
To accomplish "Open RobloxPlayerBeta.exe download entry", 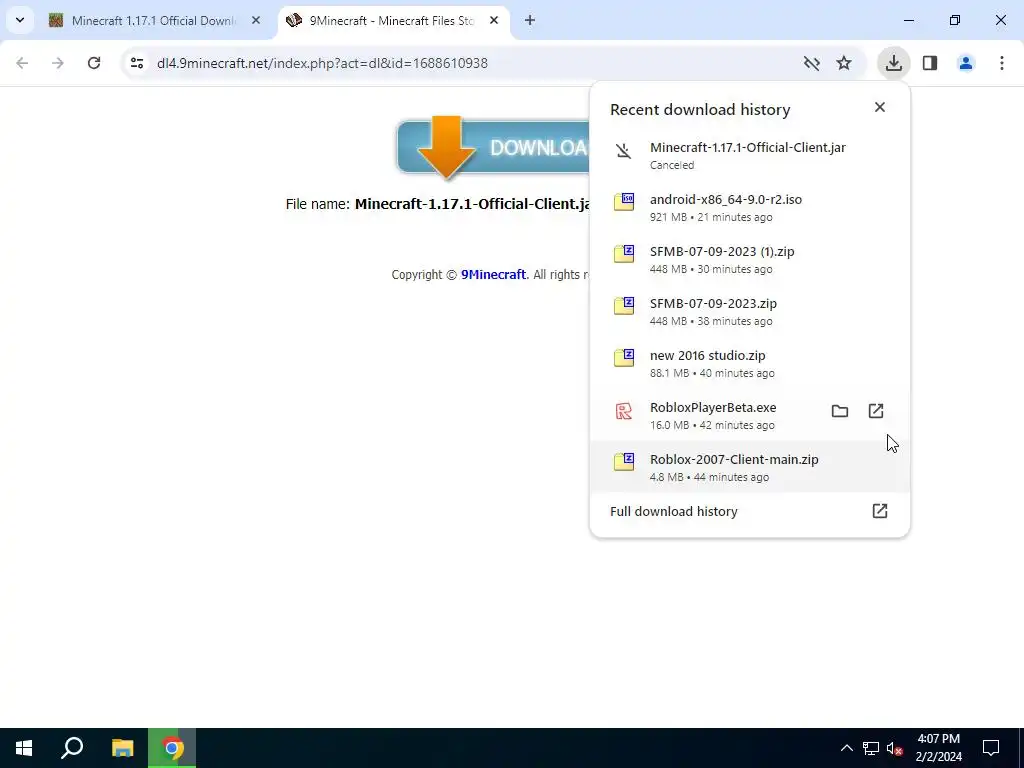I will (749, 415).
